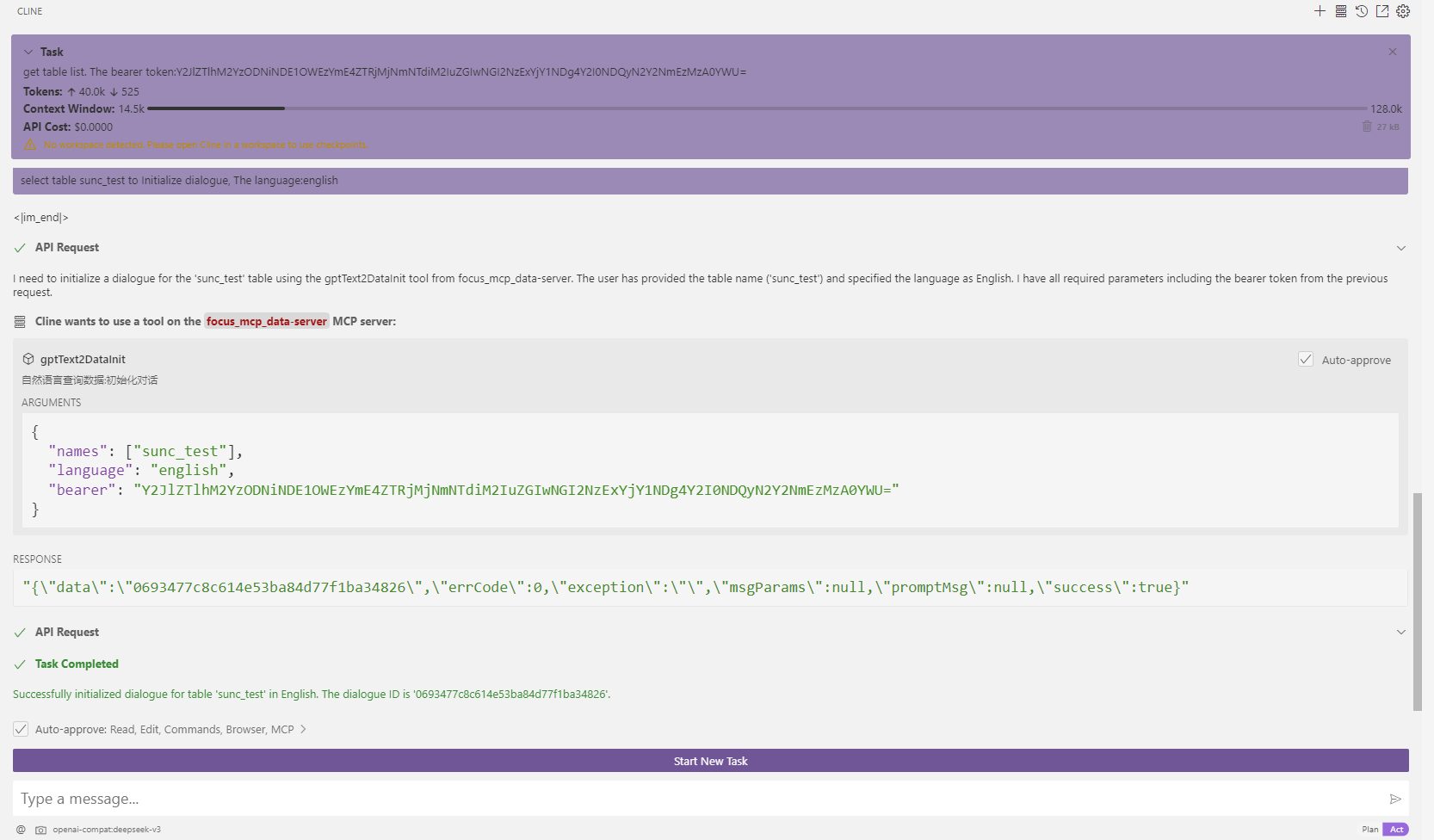Toggle Auto-approve checkbox for gptText2DataInit tool
1434x840 pixels.
tap(1306, 360)
